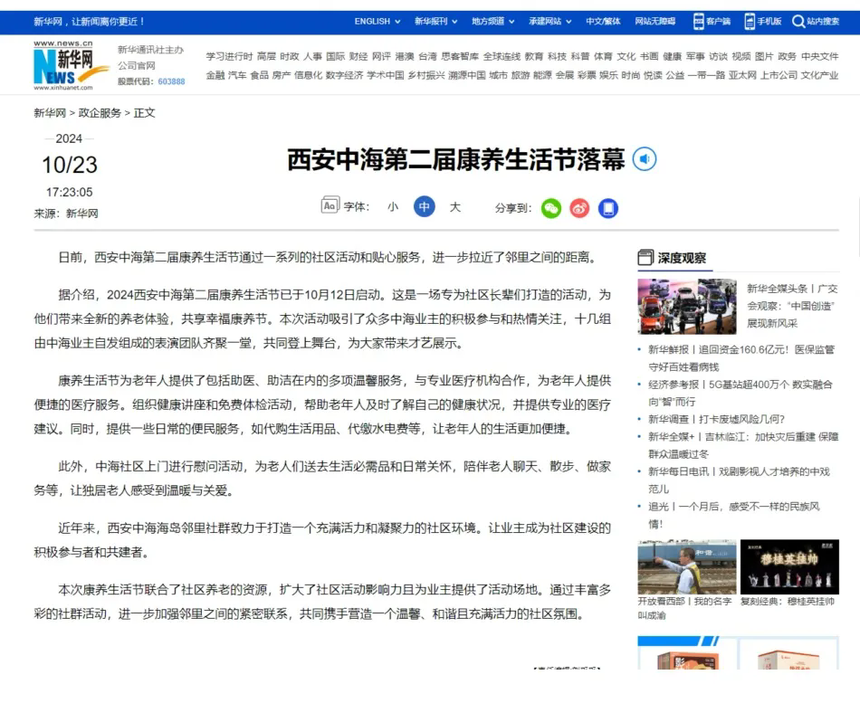The width and height of the screenshot is (860, 713).
Task: Share the article to WeChat
Action: pos(551,208)
